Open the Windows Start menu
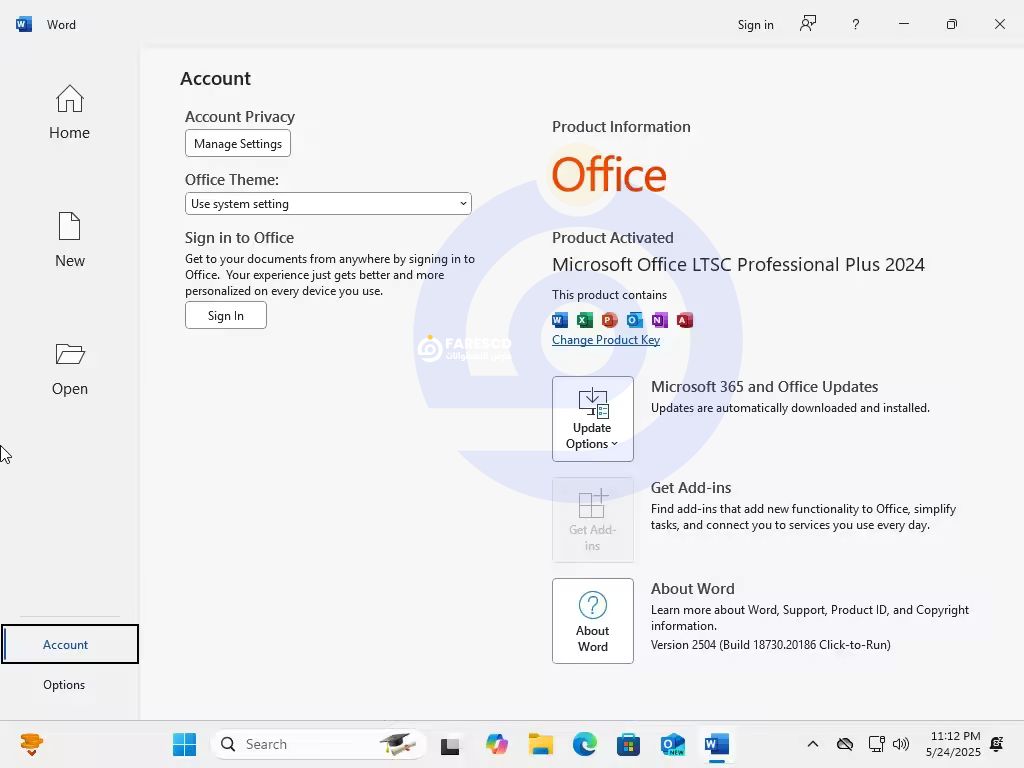 coord(184,744)
